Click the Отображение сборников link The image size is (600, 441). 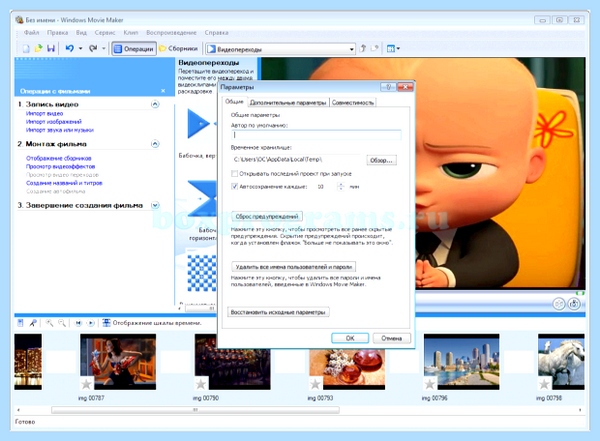[x=59, y=158]
